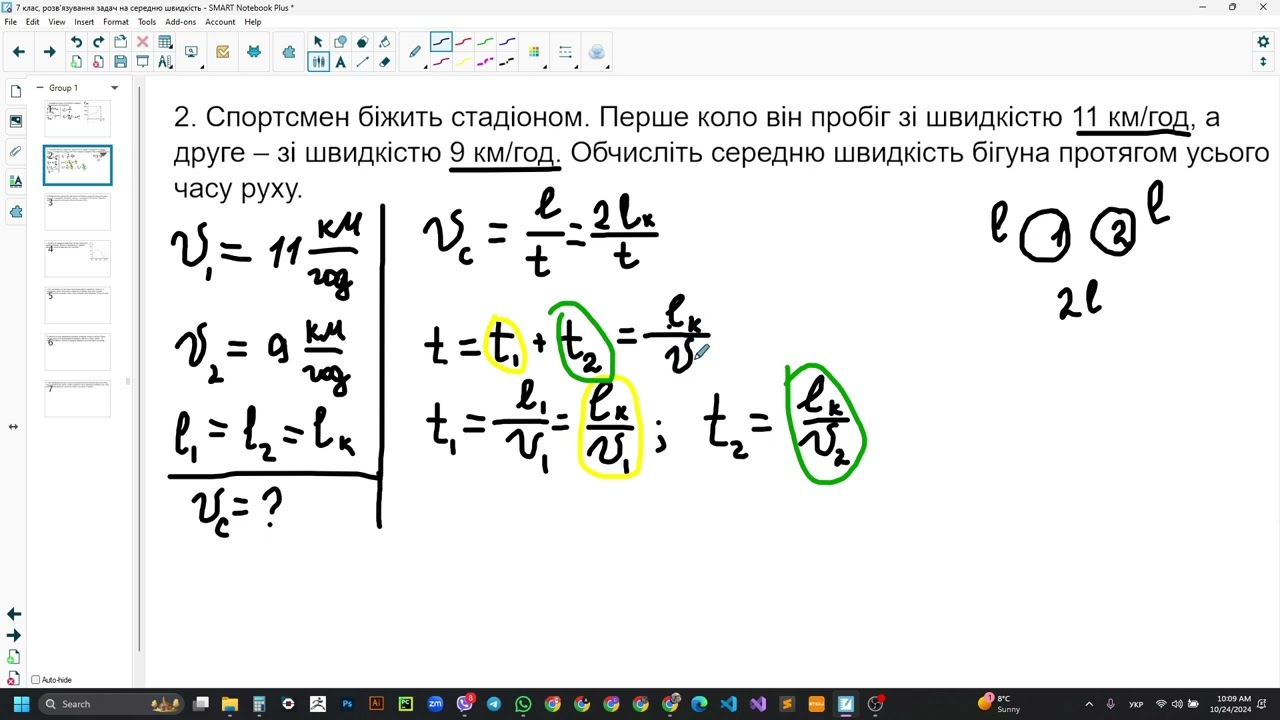The width and height of the screenshot is (1280, 720).
Task: Click the Redo icon
Action: click(x=98, y=42)
